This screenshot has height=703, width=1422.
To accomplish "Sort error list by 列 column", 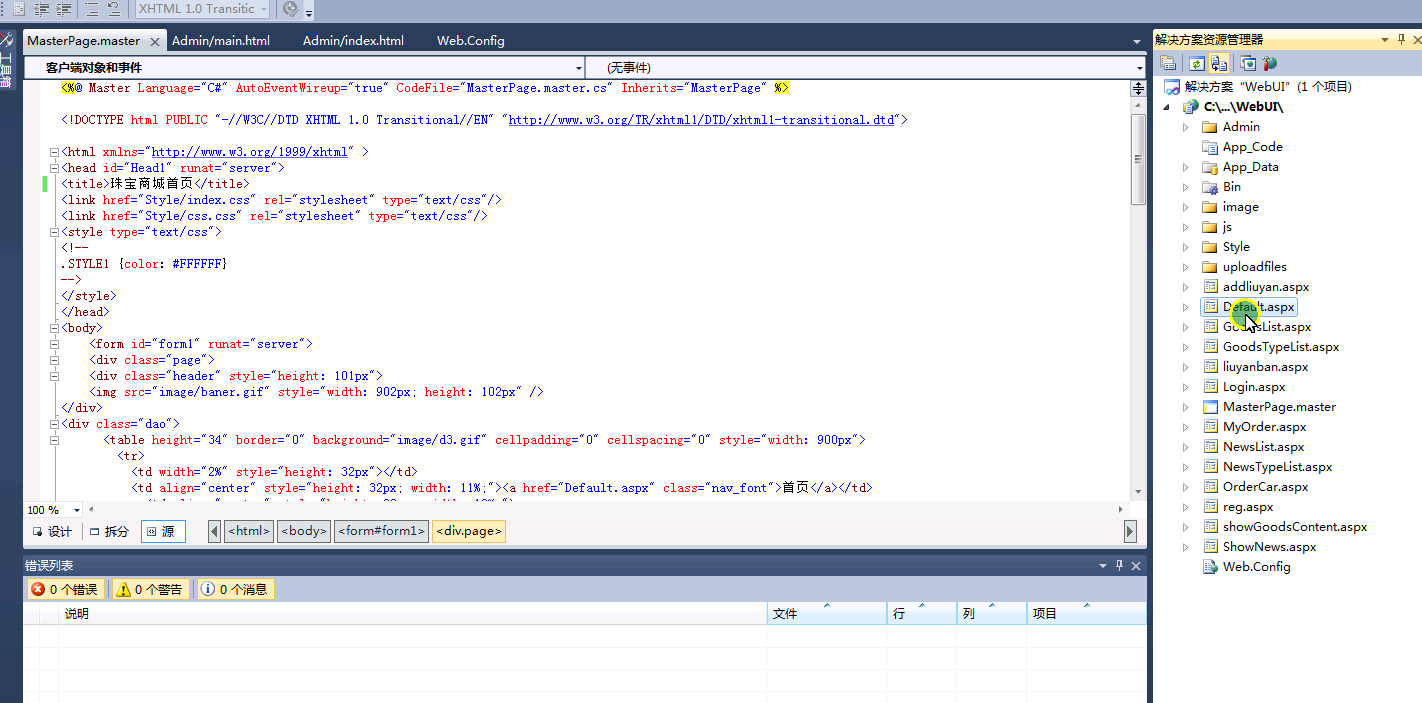I will click(992, 614).
